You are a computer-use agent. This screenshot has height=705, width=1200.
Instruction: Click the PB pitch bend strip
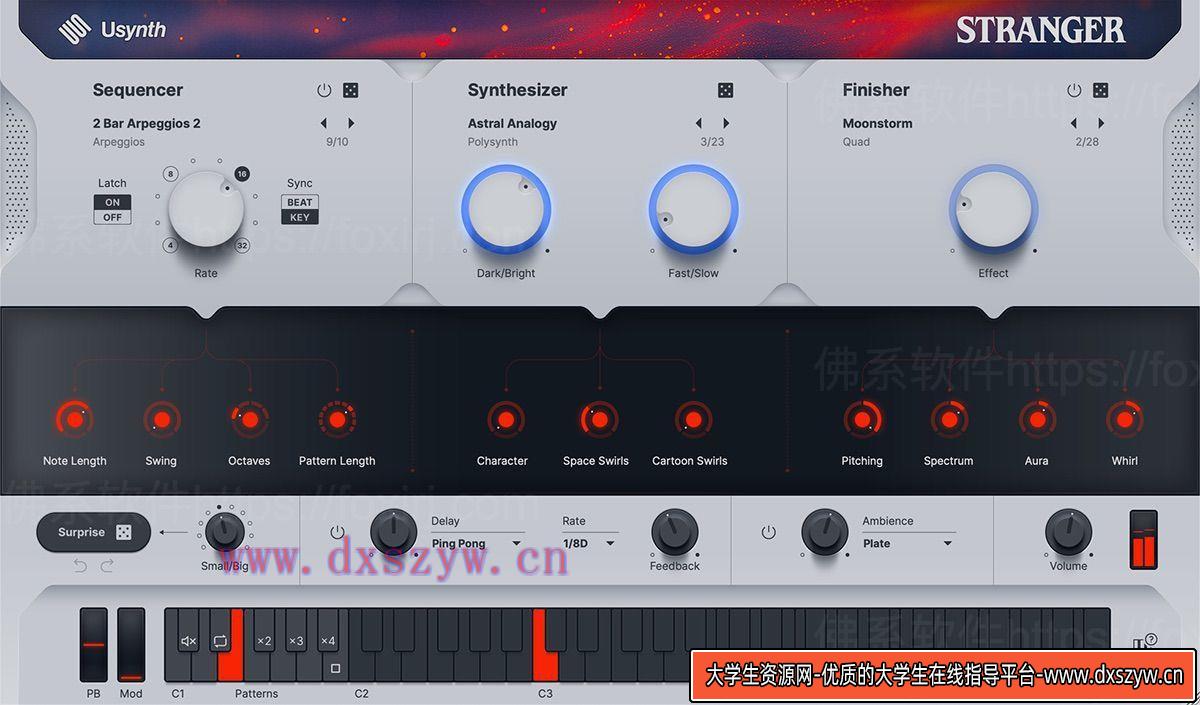click(x=94, y=645)
